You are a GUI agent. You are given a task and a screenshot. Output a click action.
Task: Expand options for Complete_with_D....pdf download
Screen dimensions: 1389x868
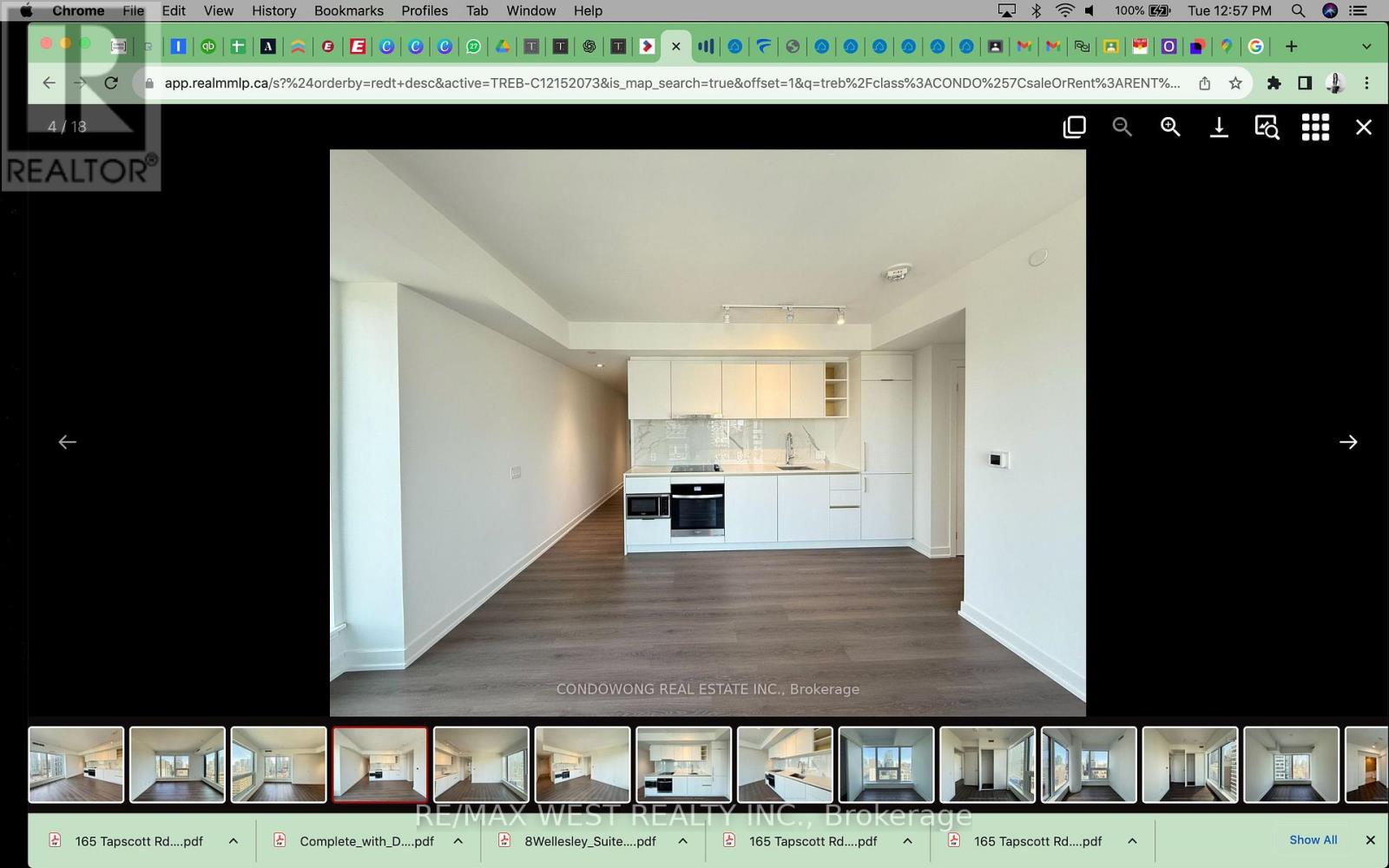pos(458,841)
